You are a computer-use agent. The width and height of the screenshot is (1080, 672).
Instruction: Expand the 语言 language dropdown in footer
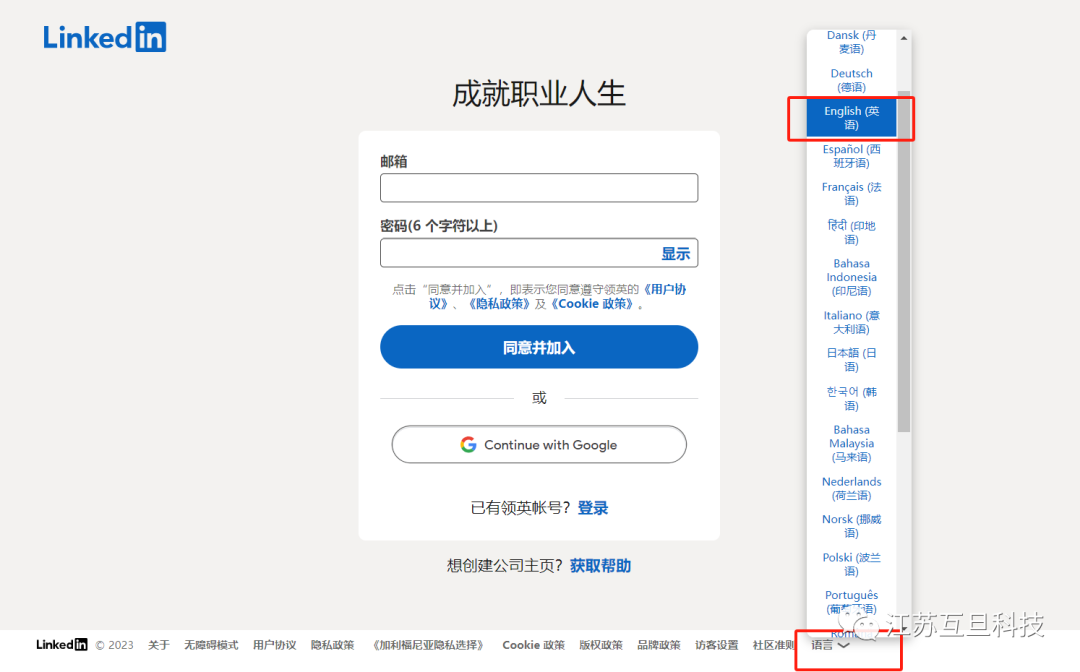click(x=830, y=645)
